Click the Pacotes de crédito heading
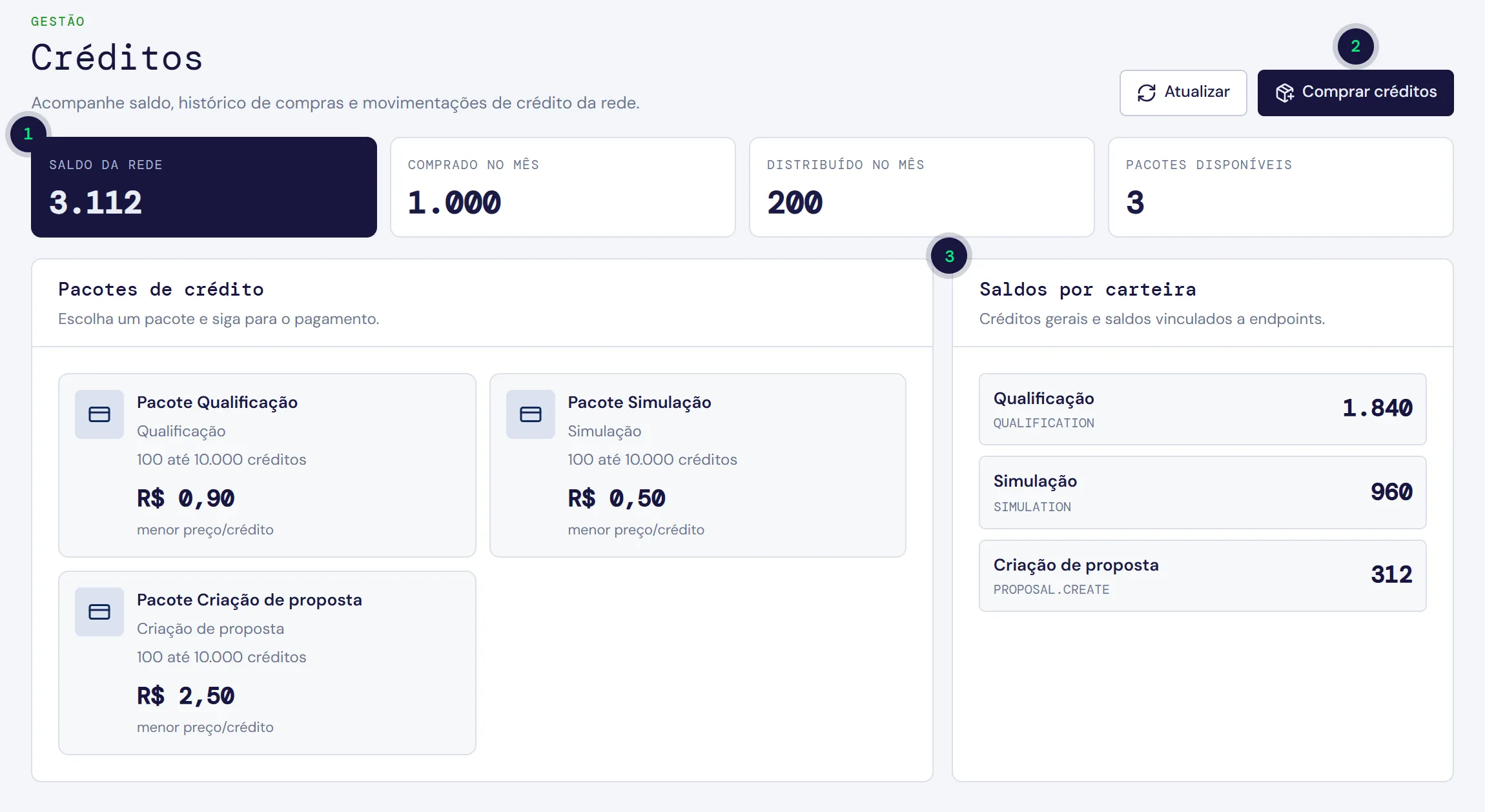 (161, 289)
